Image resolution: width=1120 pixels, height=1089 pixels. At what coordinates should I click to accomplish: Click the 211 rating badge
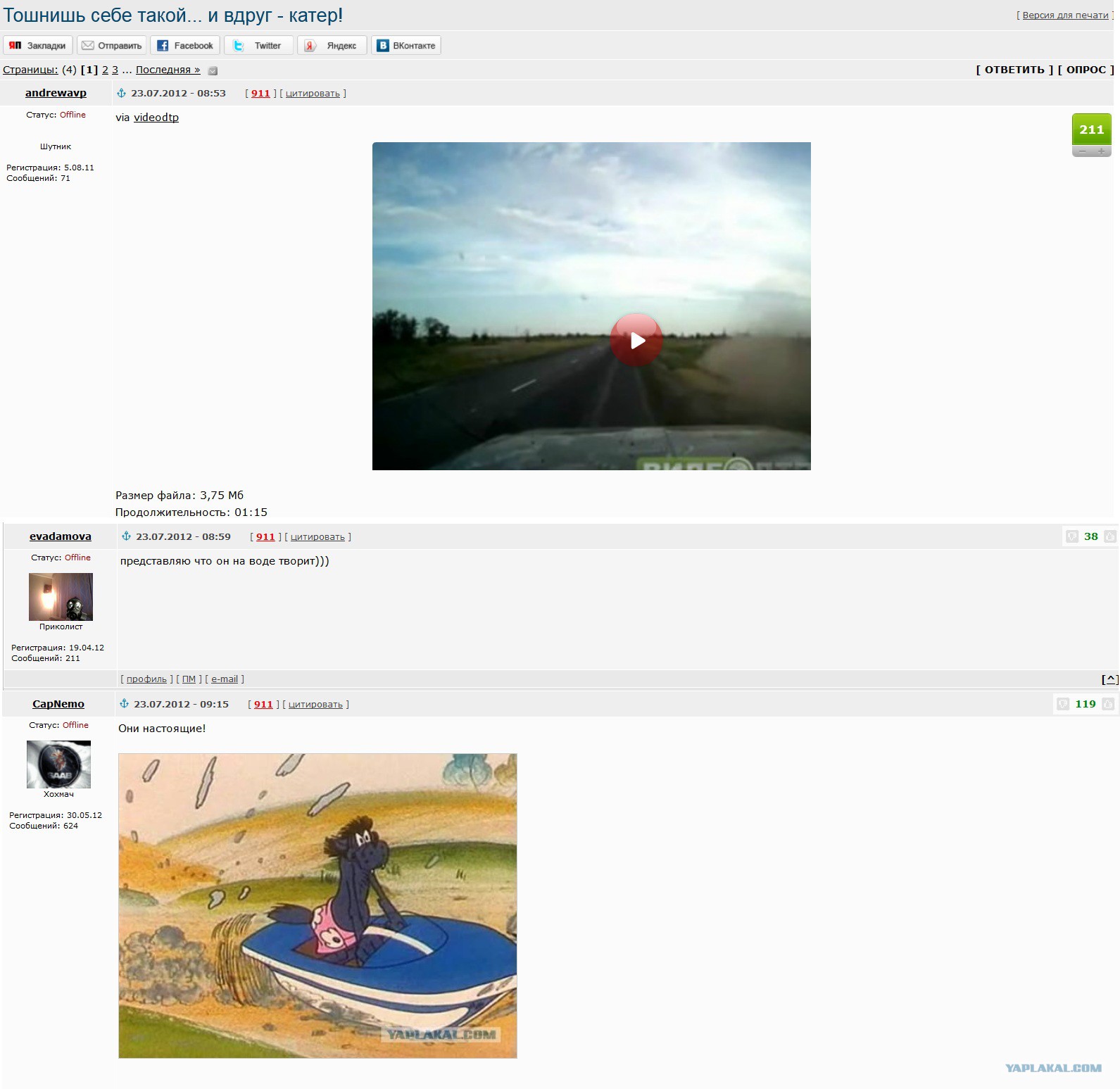(x=1092, y=130)
